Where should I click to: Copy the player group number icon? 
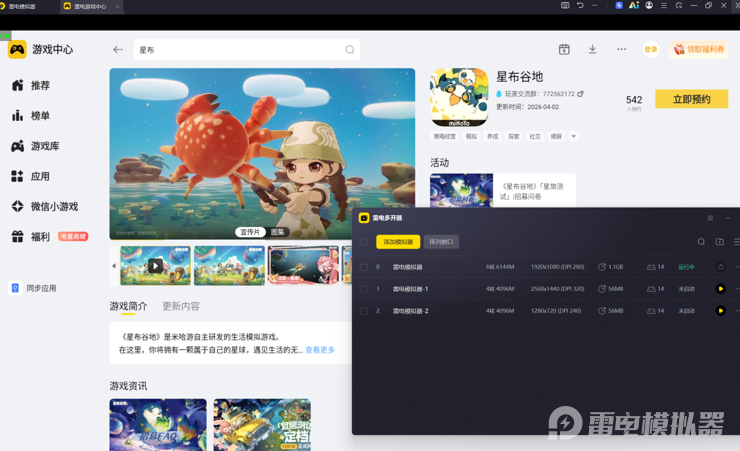tap(580, 94)
